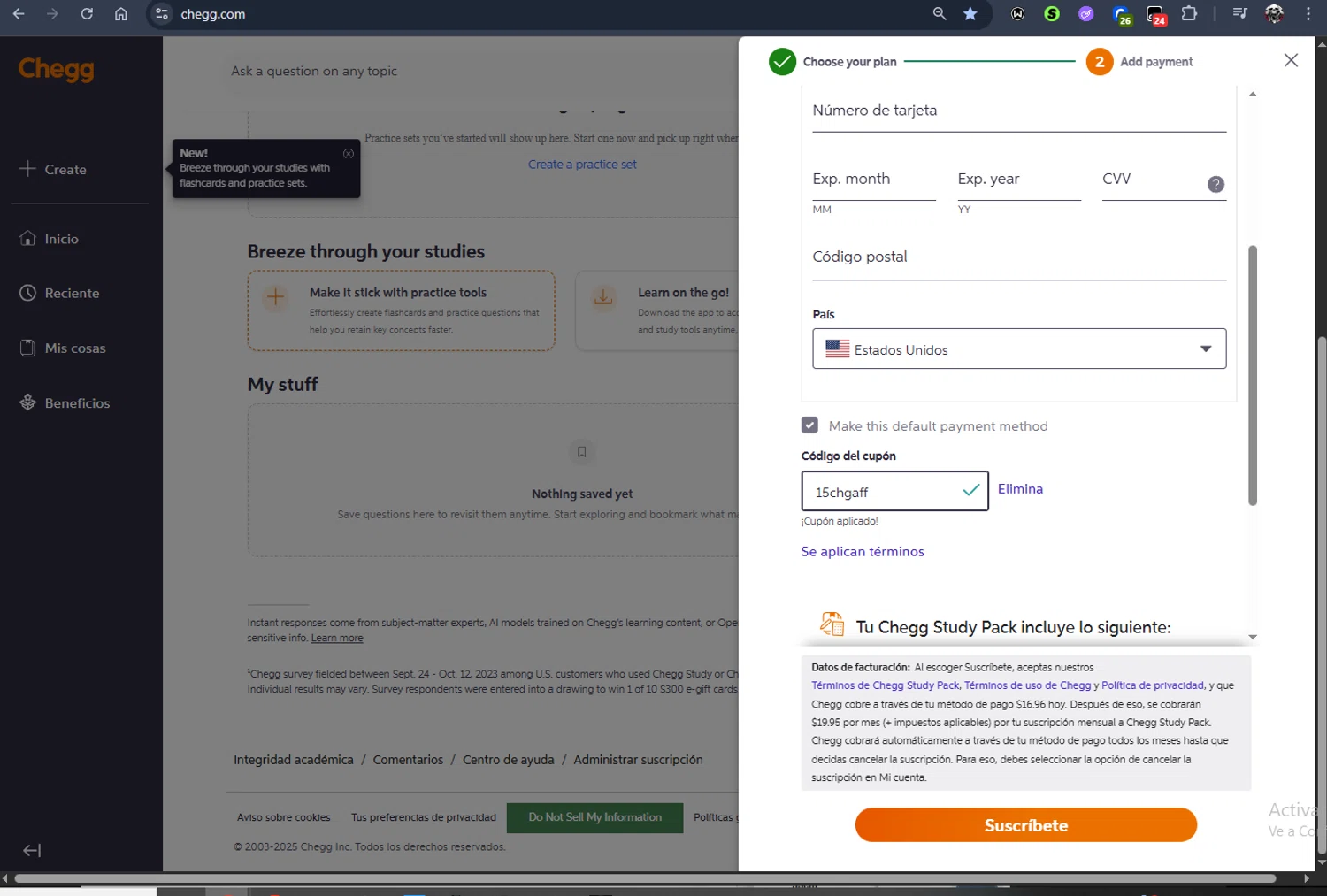Click the Create plus button in sidebar
Screen dimensions: 1327x896
[53, 169]
